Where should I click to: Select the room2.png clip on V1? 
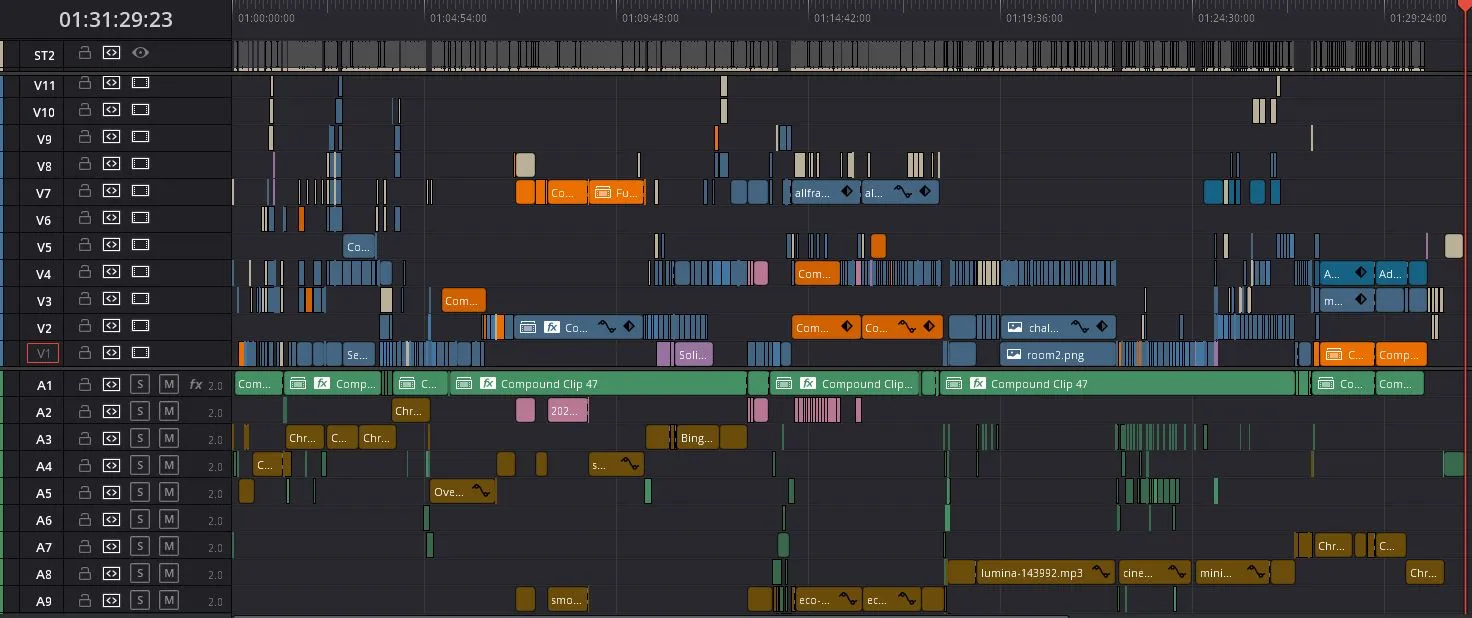[x=1058, y=354]
